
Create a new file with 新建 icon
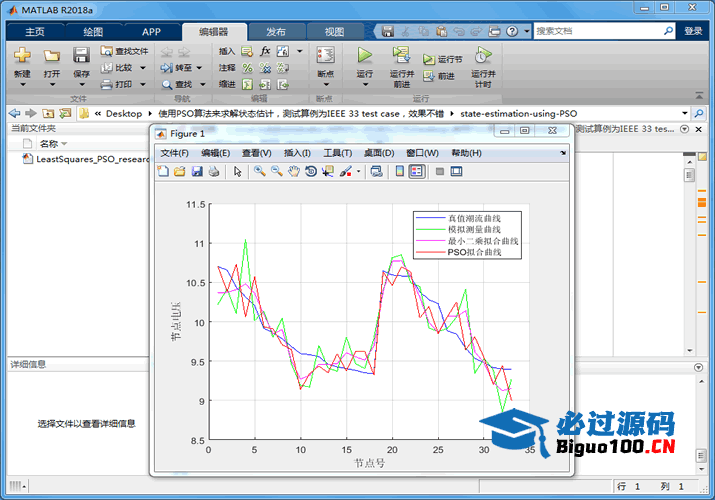(x=22, y=55)
